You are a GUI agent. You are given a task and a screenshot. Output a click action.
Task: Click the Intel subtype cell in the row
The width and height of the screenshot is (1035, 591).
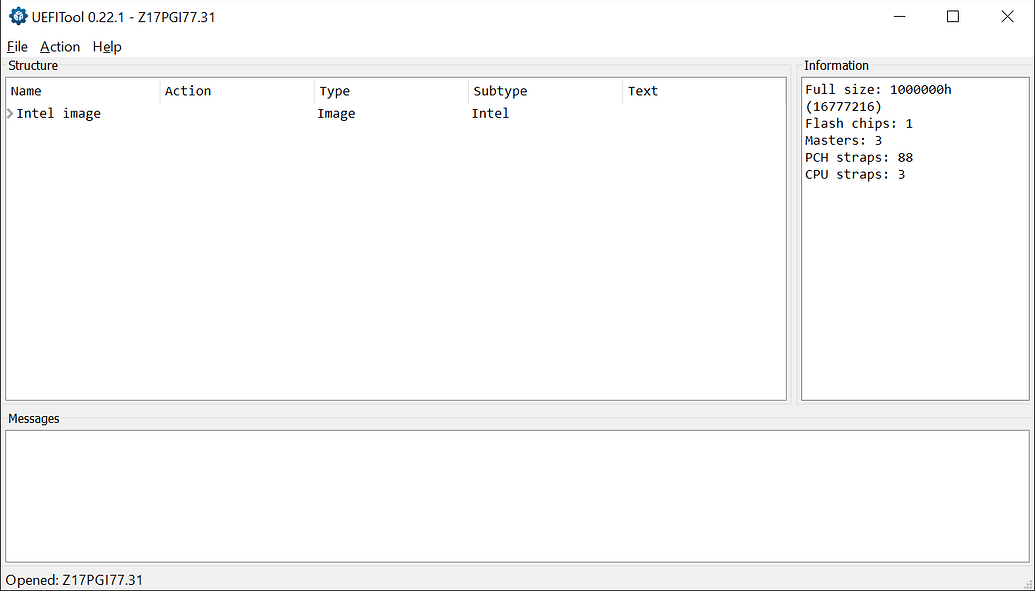coord(490,114)
